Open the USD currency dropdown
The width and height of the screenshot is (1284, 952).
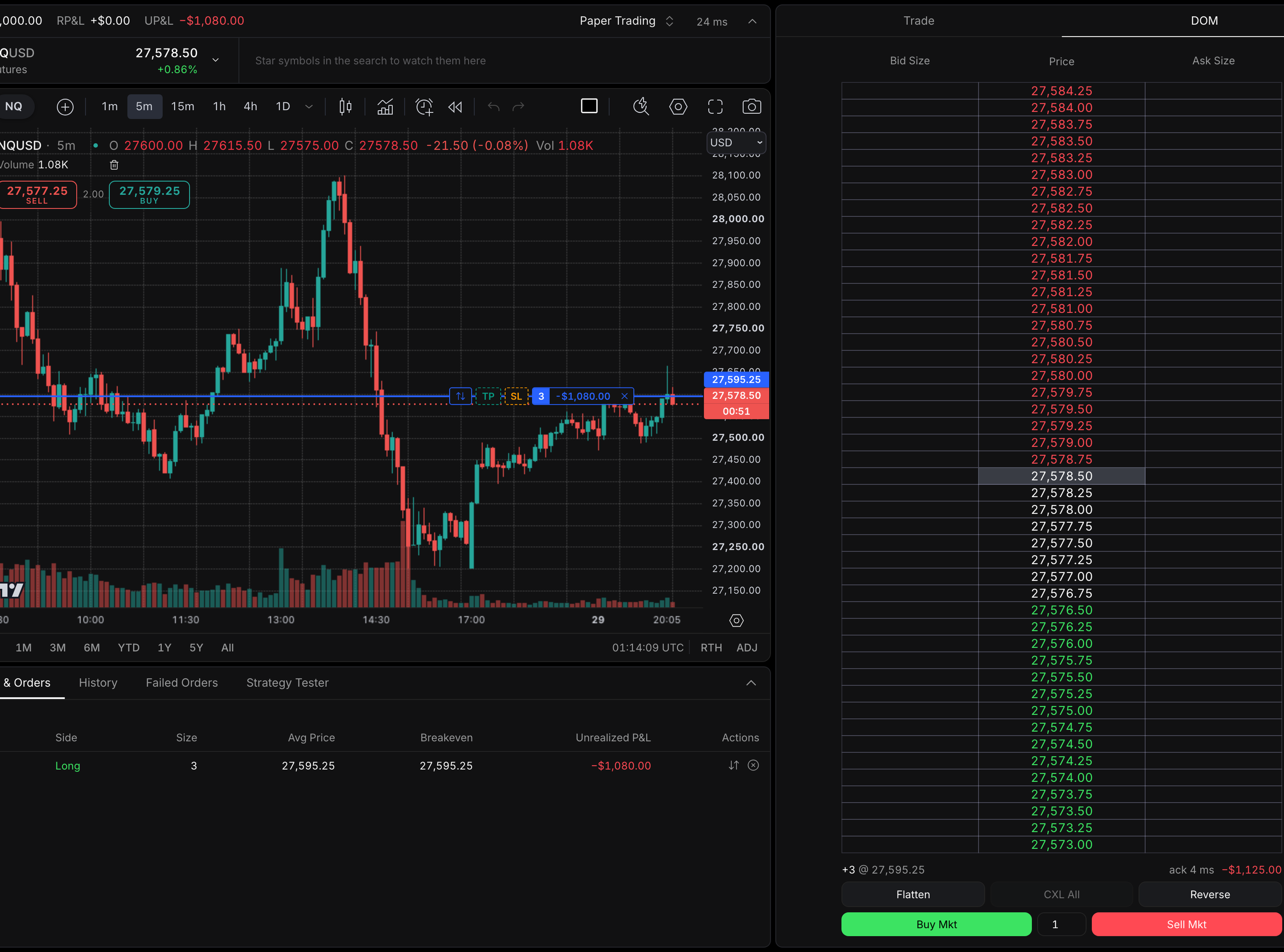[736, 143]
